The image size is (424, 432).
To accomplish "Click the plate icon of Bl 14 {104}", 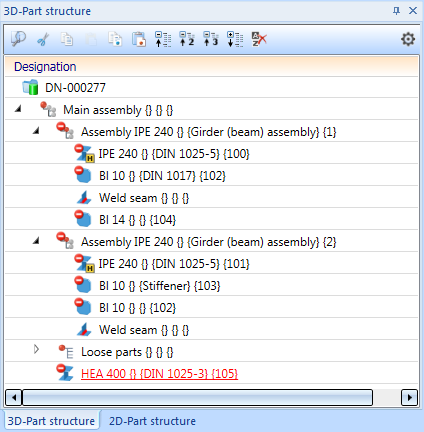I will click(x=83, y=219).
